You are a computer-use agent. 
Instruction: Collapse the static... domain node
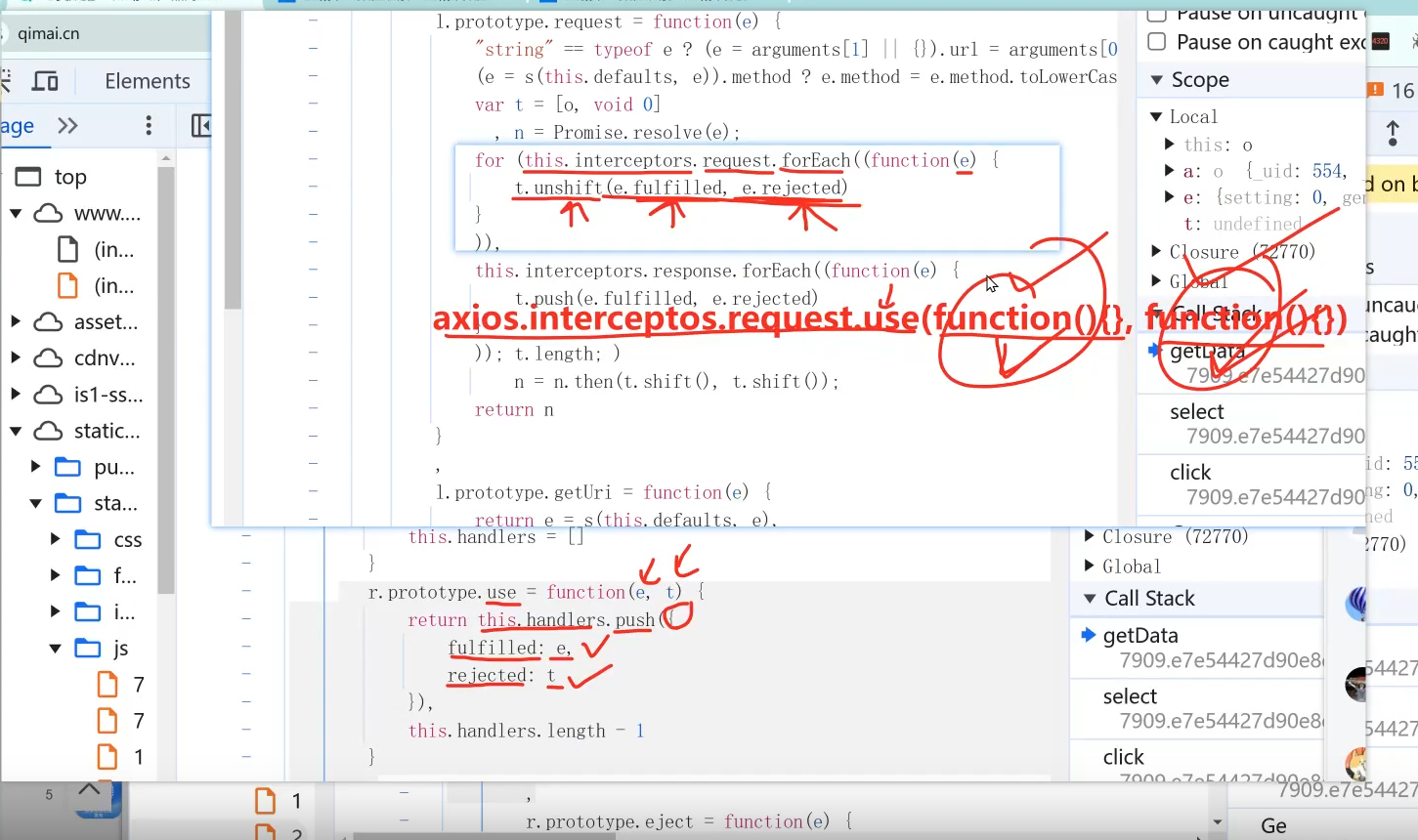[x=16, y=431]
